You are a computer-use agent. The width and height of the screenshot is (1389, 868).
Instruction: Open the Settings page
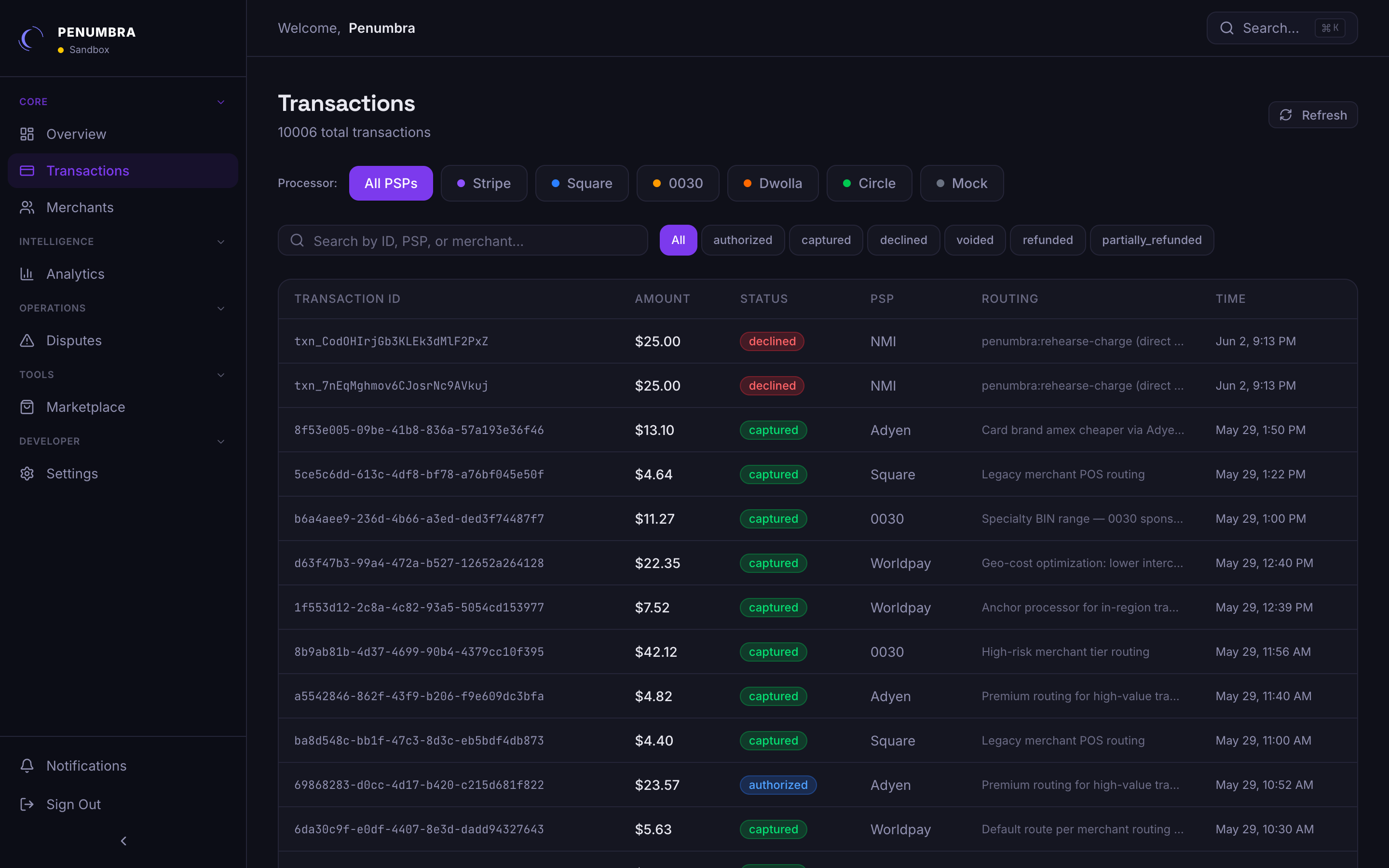point(123,474)
